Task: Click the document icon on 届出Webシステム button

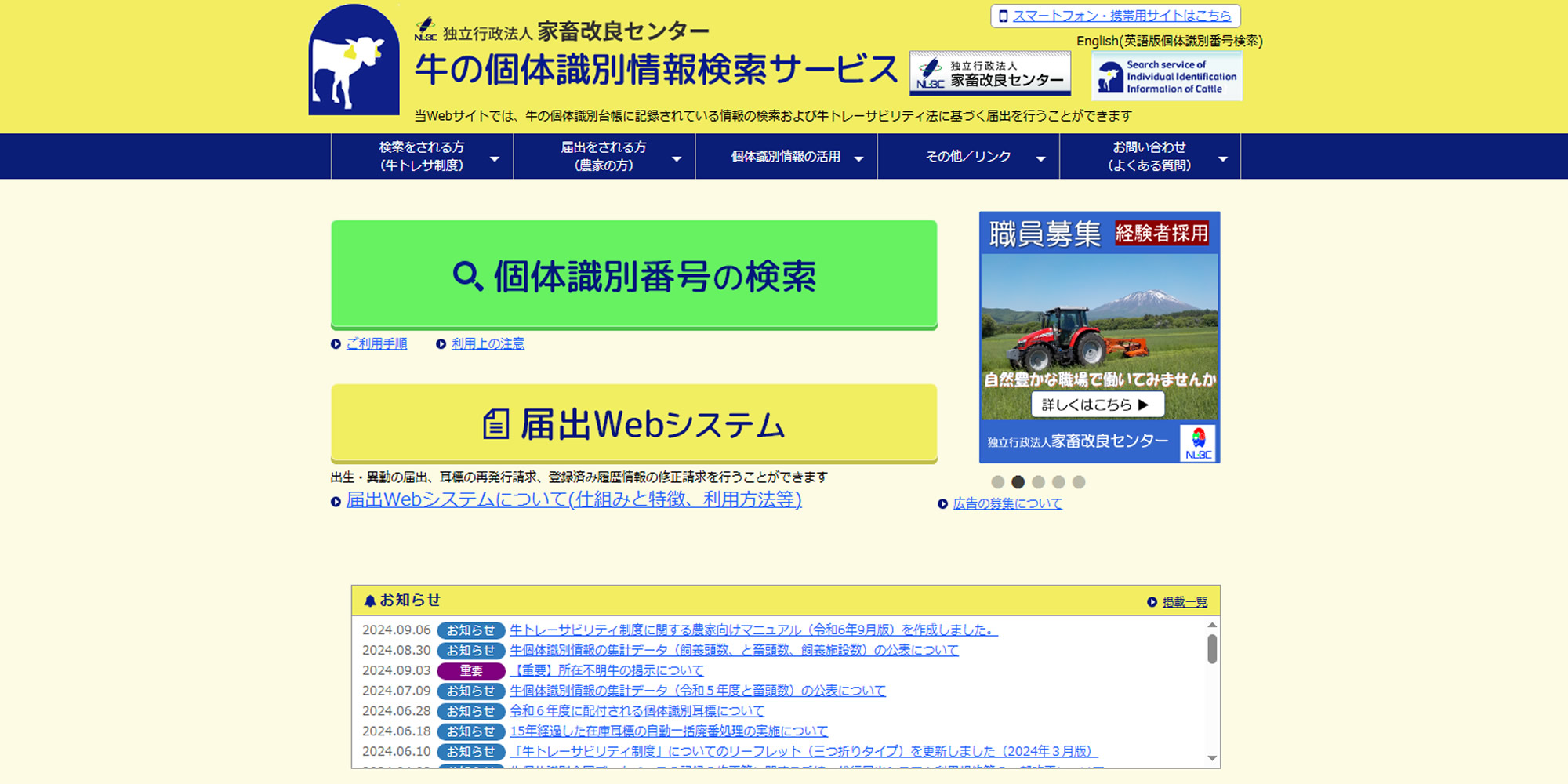Action: tap(495, 424)
